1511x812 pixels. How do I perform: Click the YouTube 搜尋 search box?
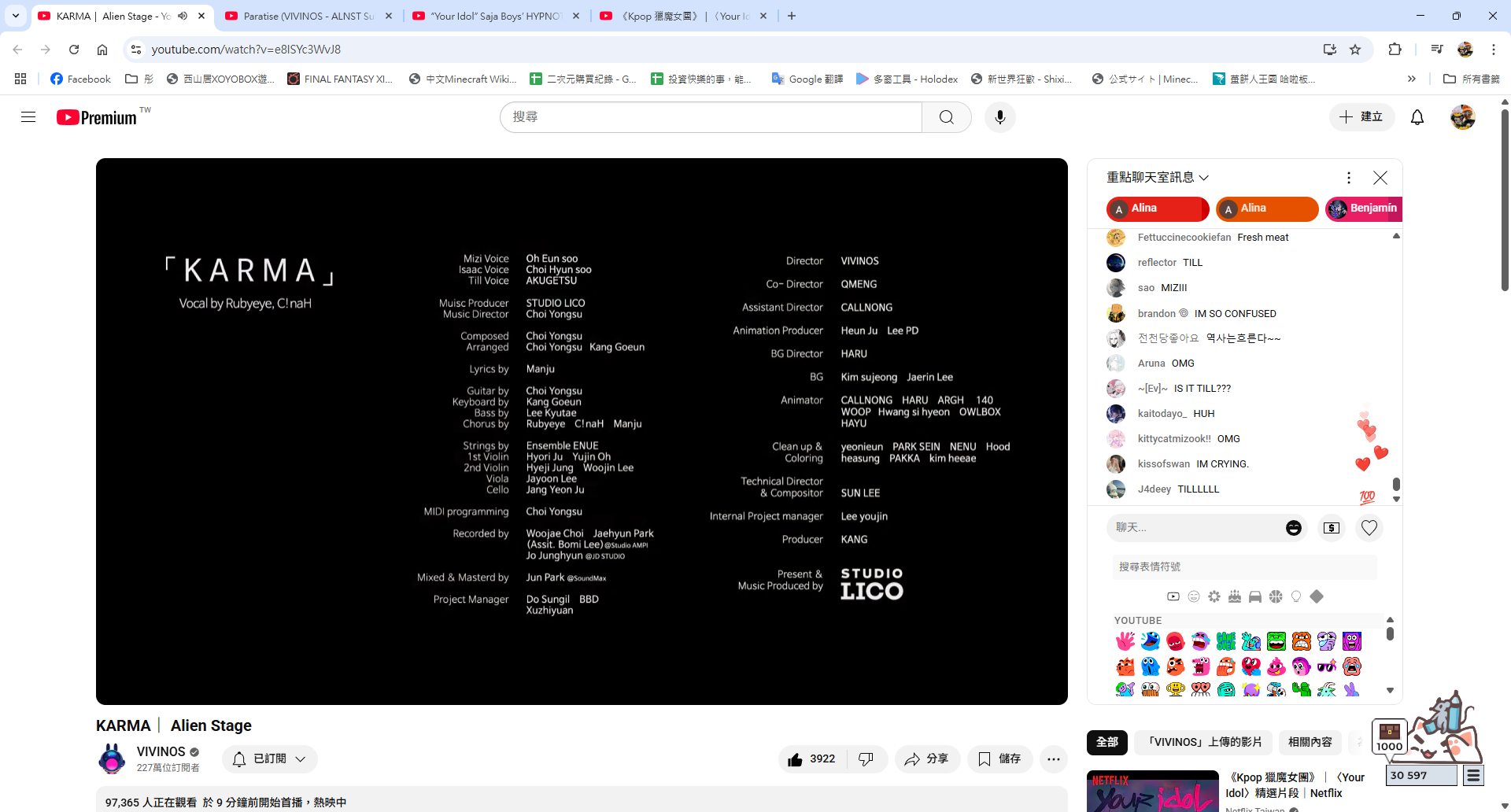(x=711, y=117)
